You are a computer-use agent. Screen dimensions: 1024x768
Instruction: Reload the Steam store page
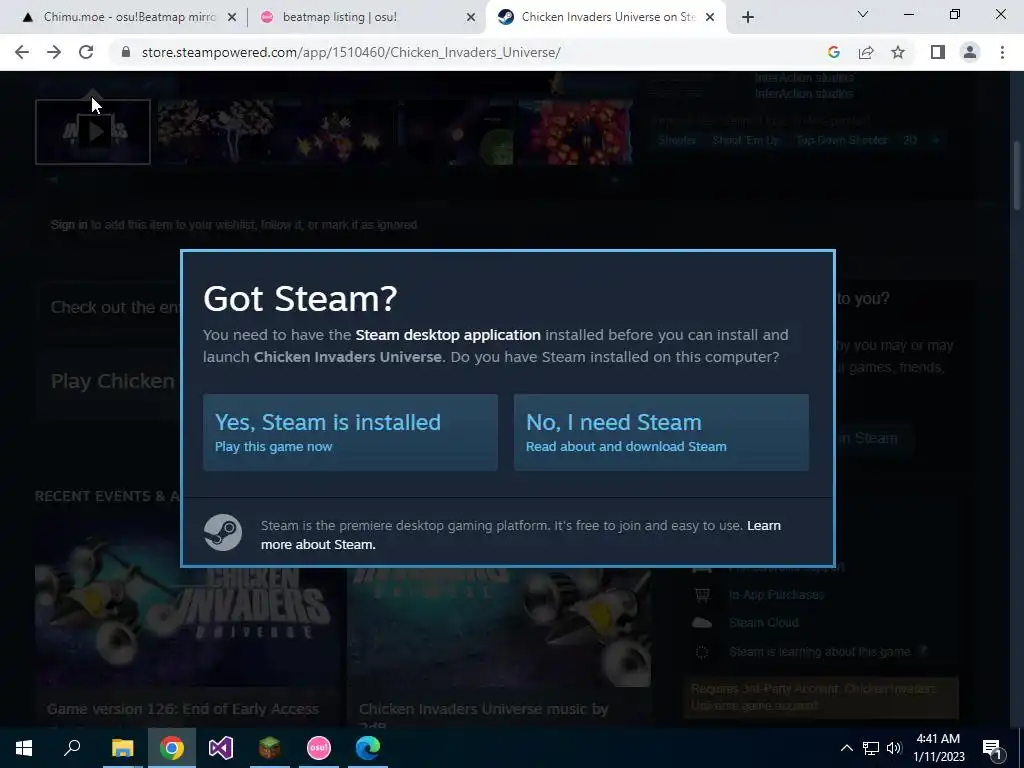tap(86, 52)
